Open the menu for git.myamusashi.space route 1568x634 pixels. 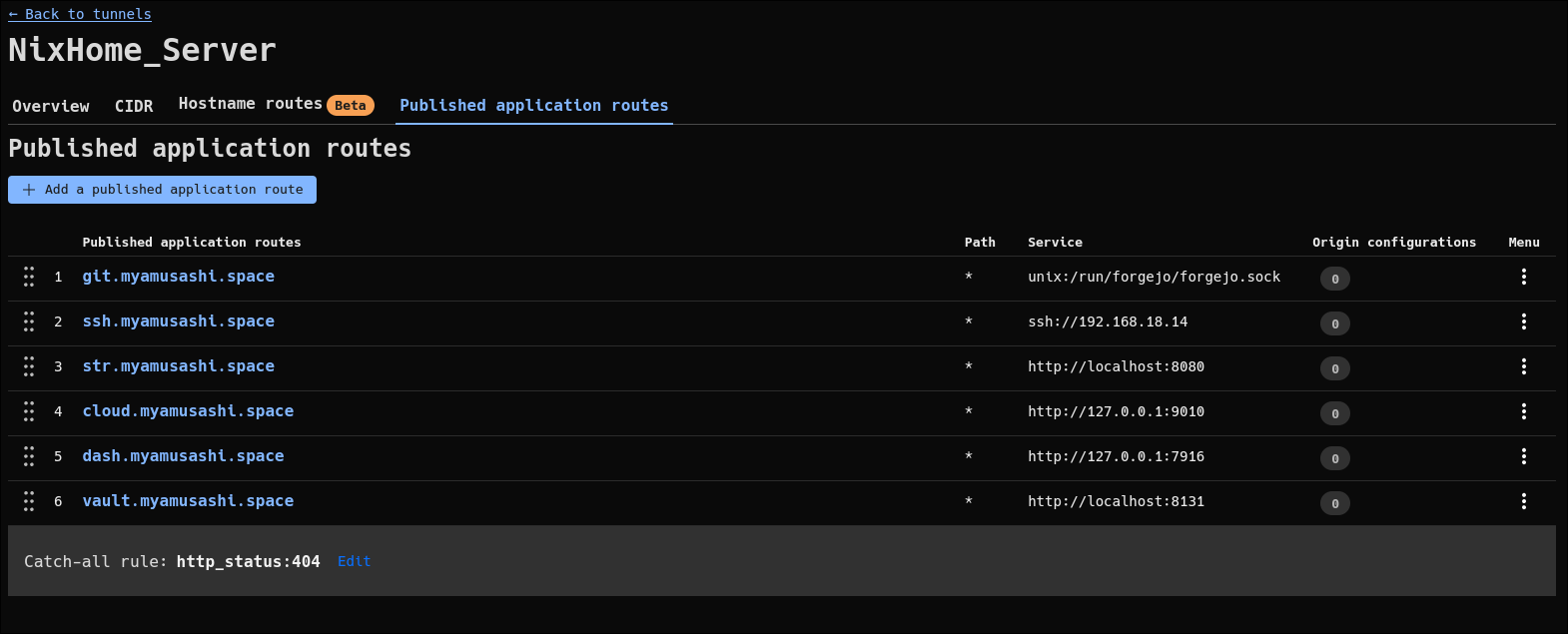coord(1523,277)
